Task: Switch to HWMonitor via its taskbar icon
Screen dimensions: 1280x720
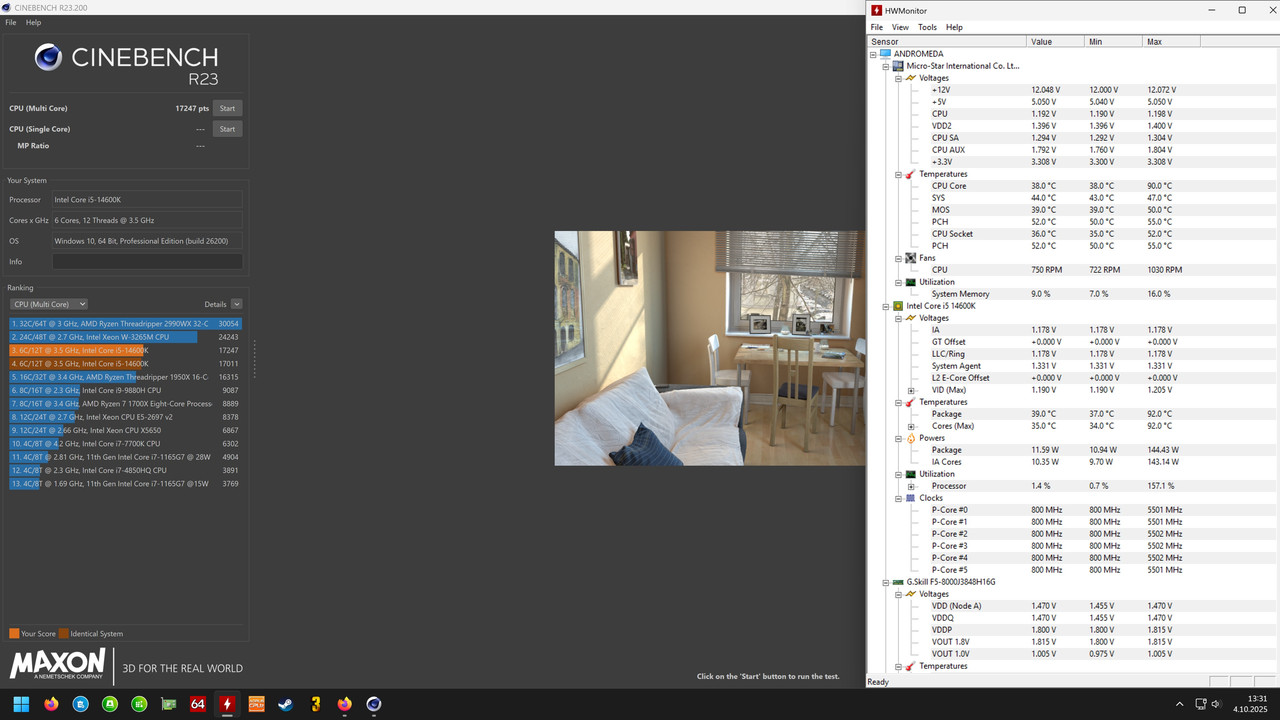Action: (227, 704)
